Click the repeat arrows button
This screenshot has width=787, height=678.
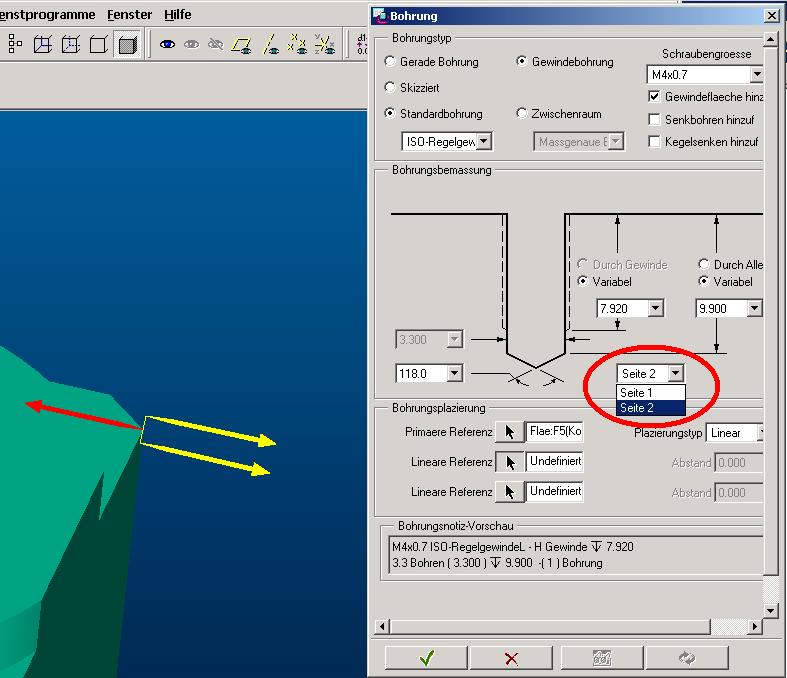[687, 658]
